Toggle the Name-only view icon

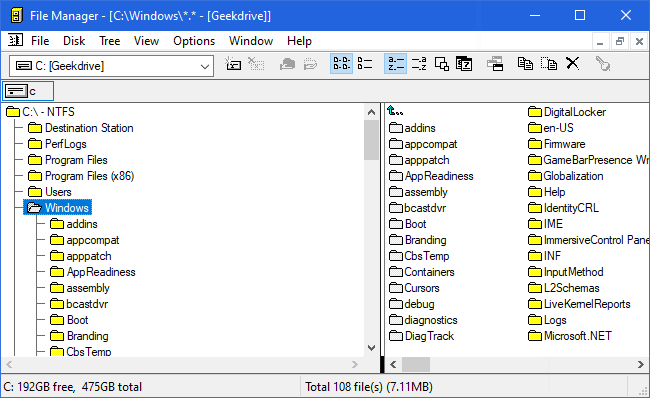342,64
